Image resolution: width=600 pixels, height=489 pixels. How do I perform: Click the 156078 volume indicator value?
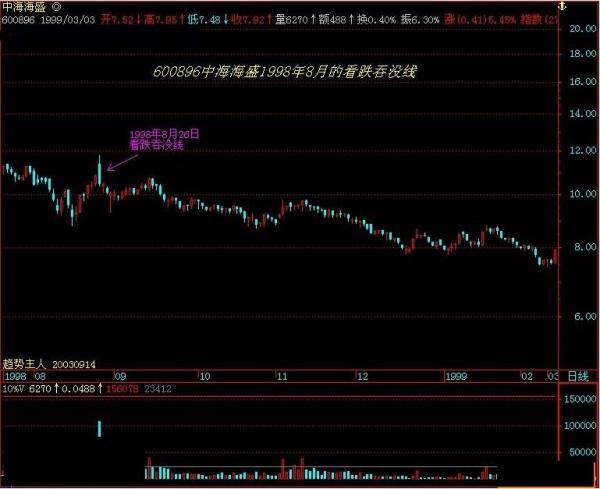122,390
